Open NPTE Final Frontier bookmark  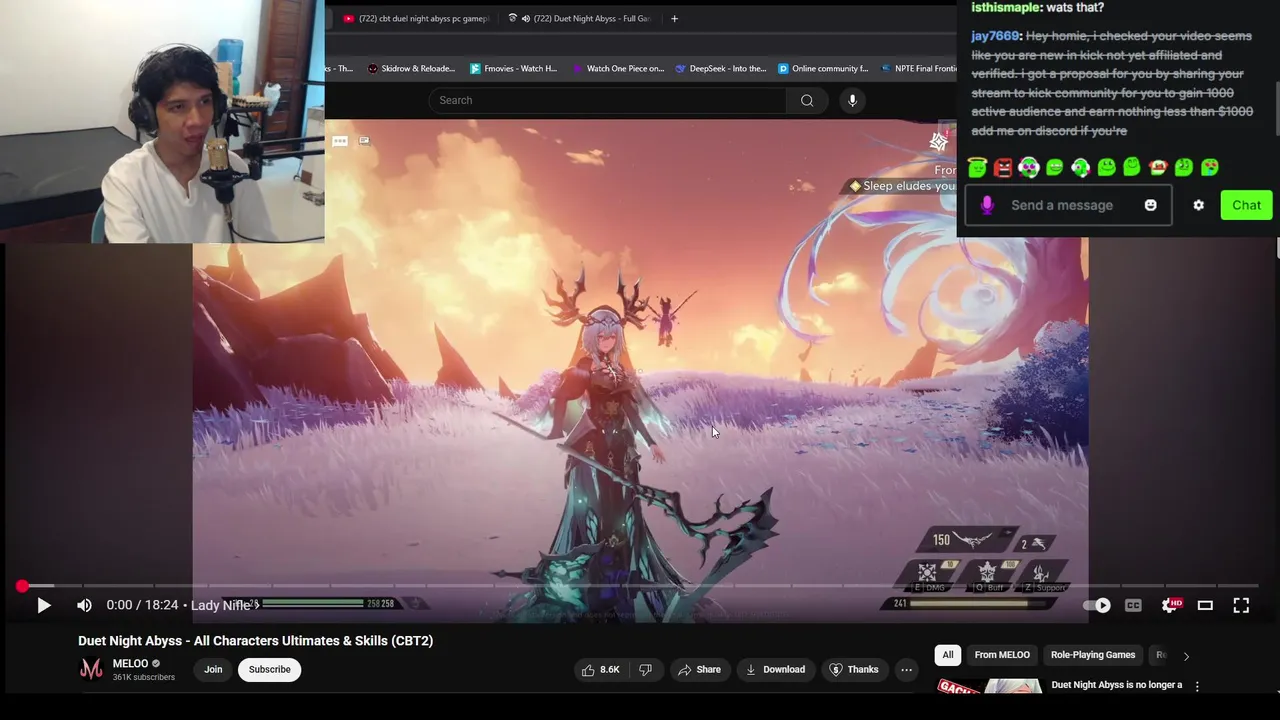[x=919, y=68]
